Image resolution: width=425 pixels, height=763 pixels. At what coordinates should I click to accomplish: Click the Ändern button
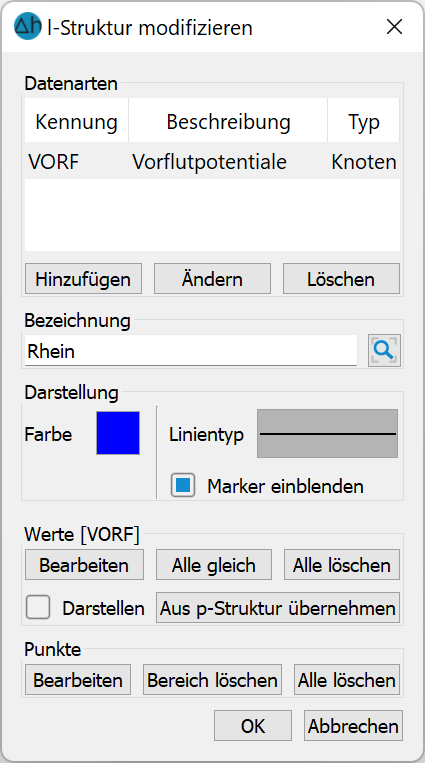coord(212,279)
